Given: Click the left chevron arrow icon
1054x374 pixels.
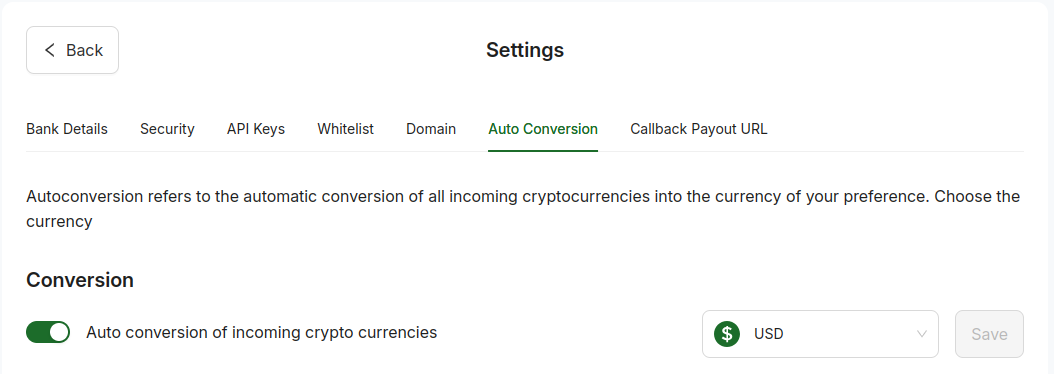Looking at the screenshot, I should tap(49, 50).
